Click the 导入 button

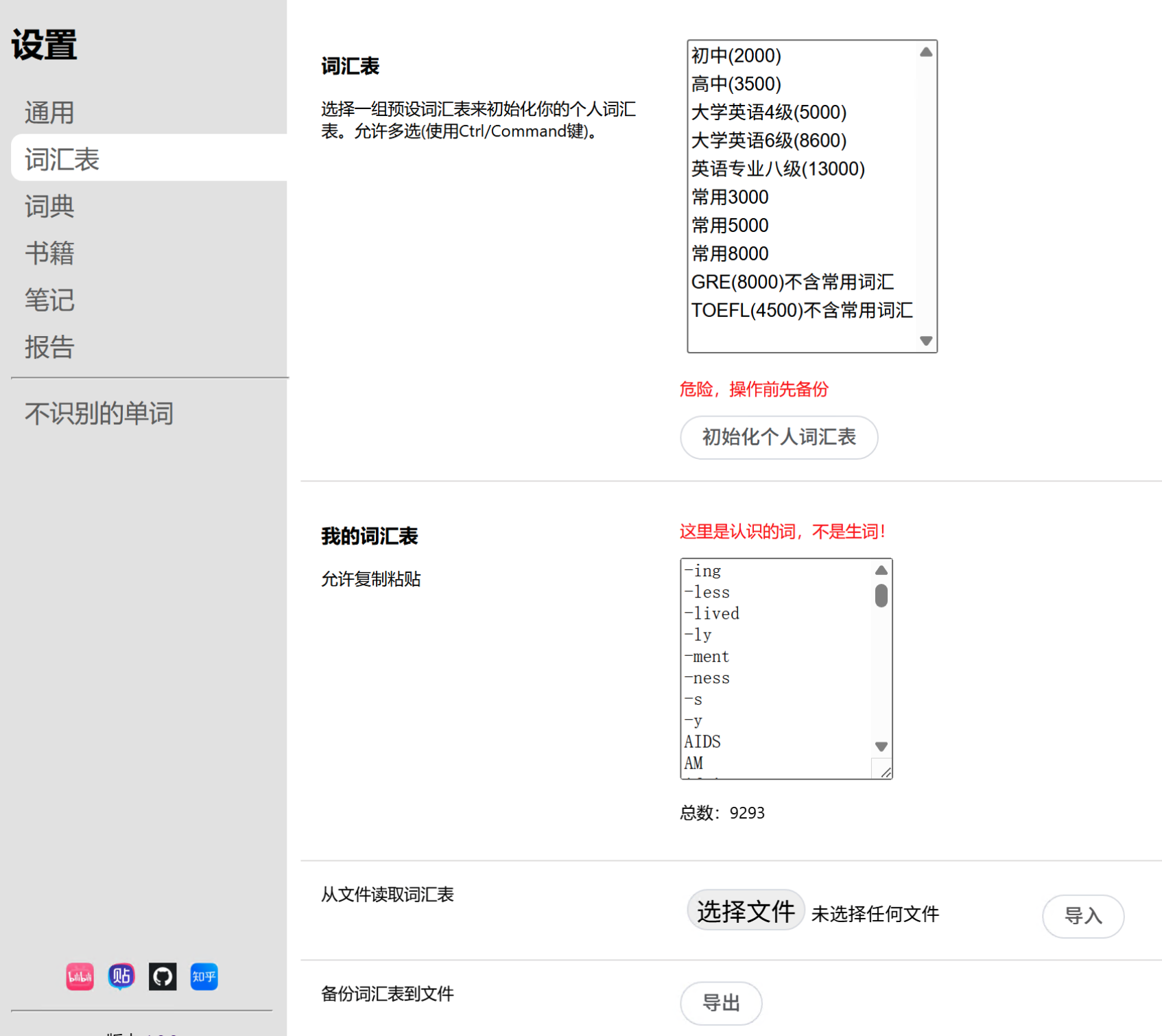point(1082,916)
